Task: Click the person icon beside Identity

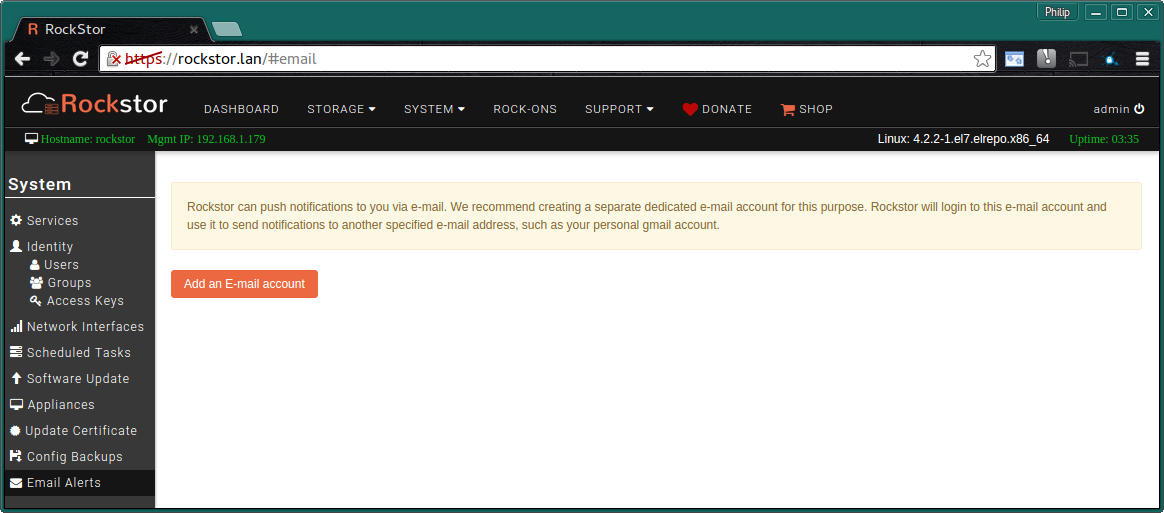Action: coord(16,246)
